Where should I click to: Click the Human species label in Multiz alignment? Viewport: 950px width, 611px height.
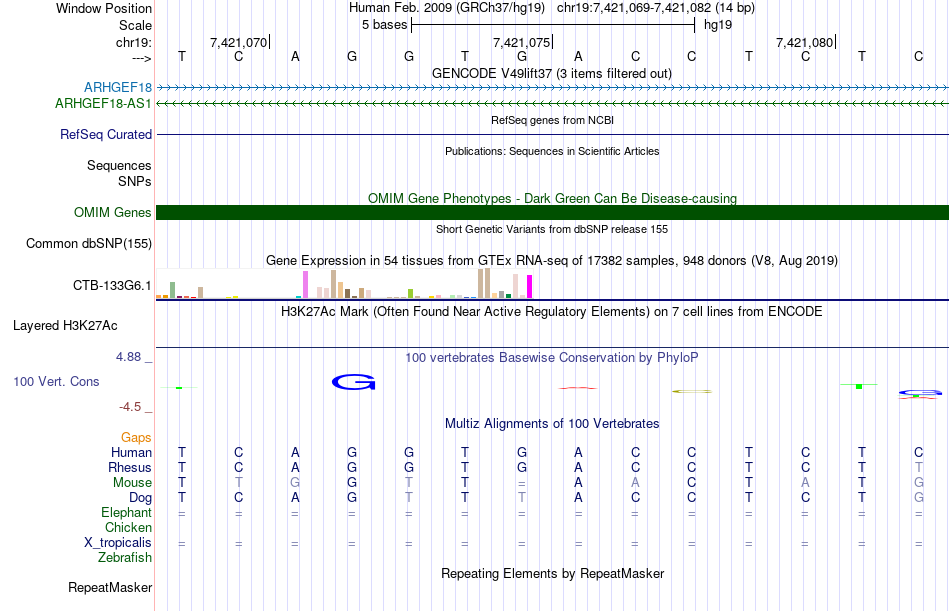coord(131,453)
